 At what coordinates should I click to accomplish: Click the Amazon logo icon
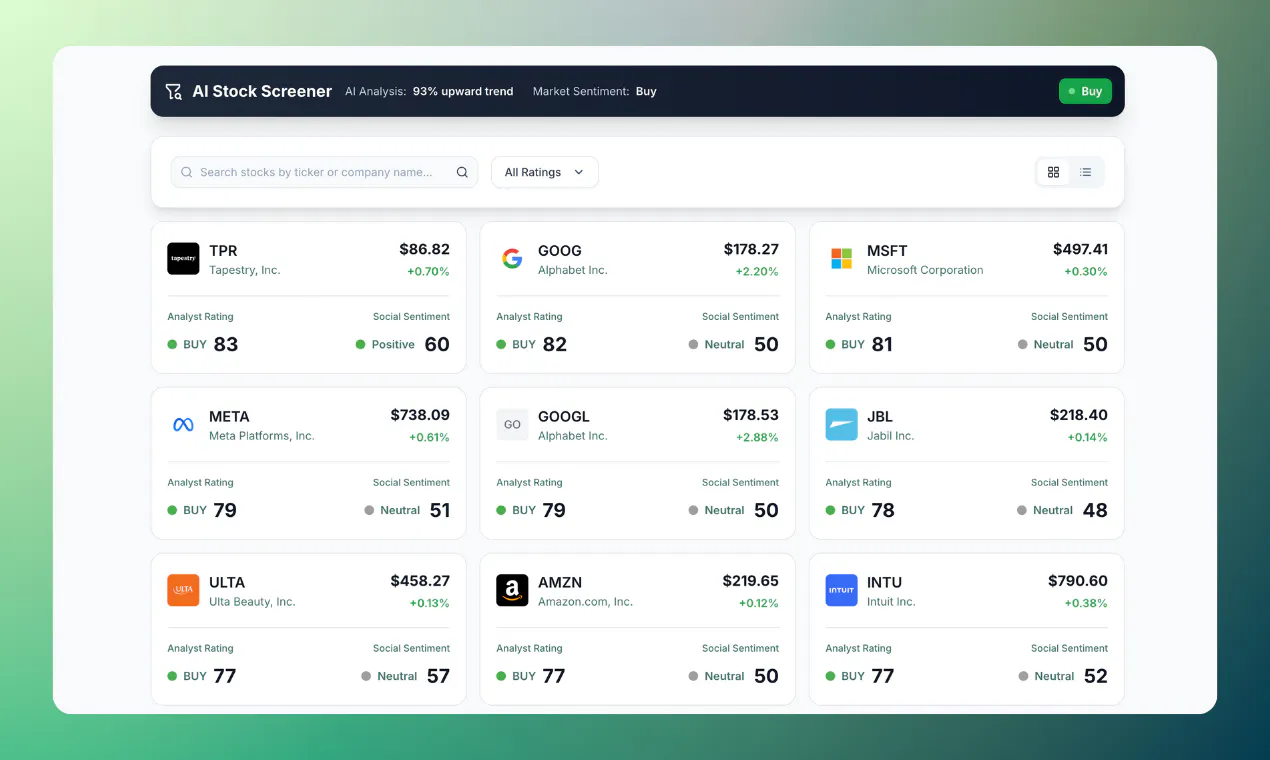click(512, 590)
